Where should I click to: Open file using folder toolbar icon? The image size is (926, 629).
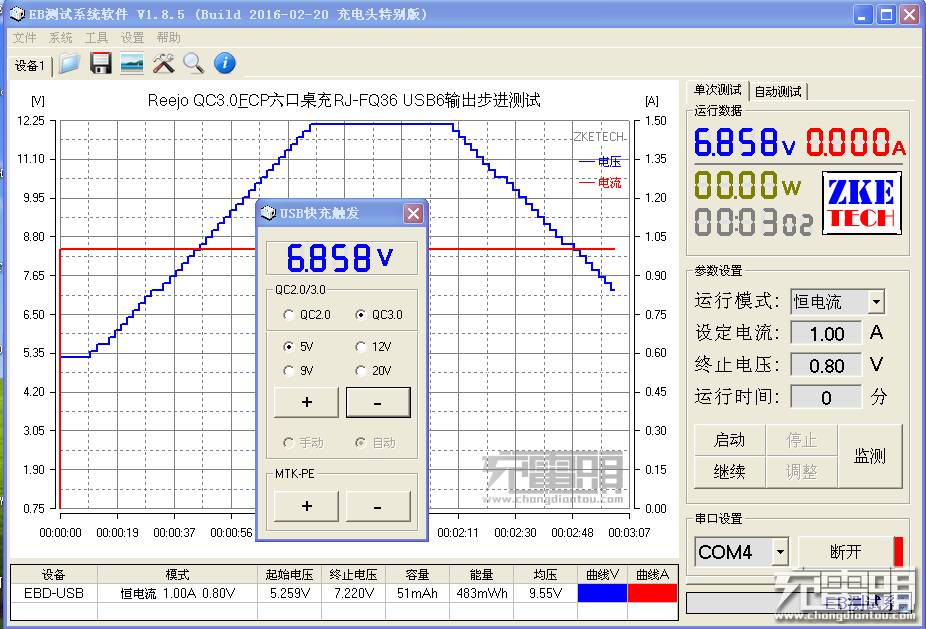click(70, 63)
